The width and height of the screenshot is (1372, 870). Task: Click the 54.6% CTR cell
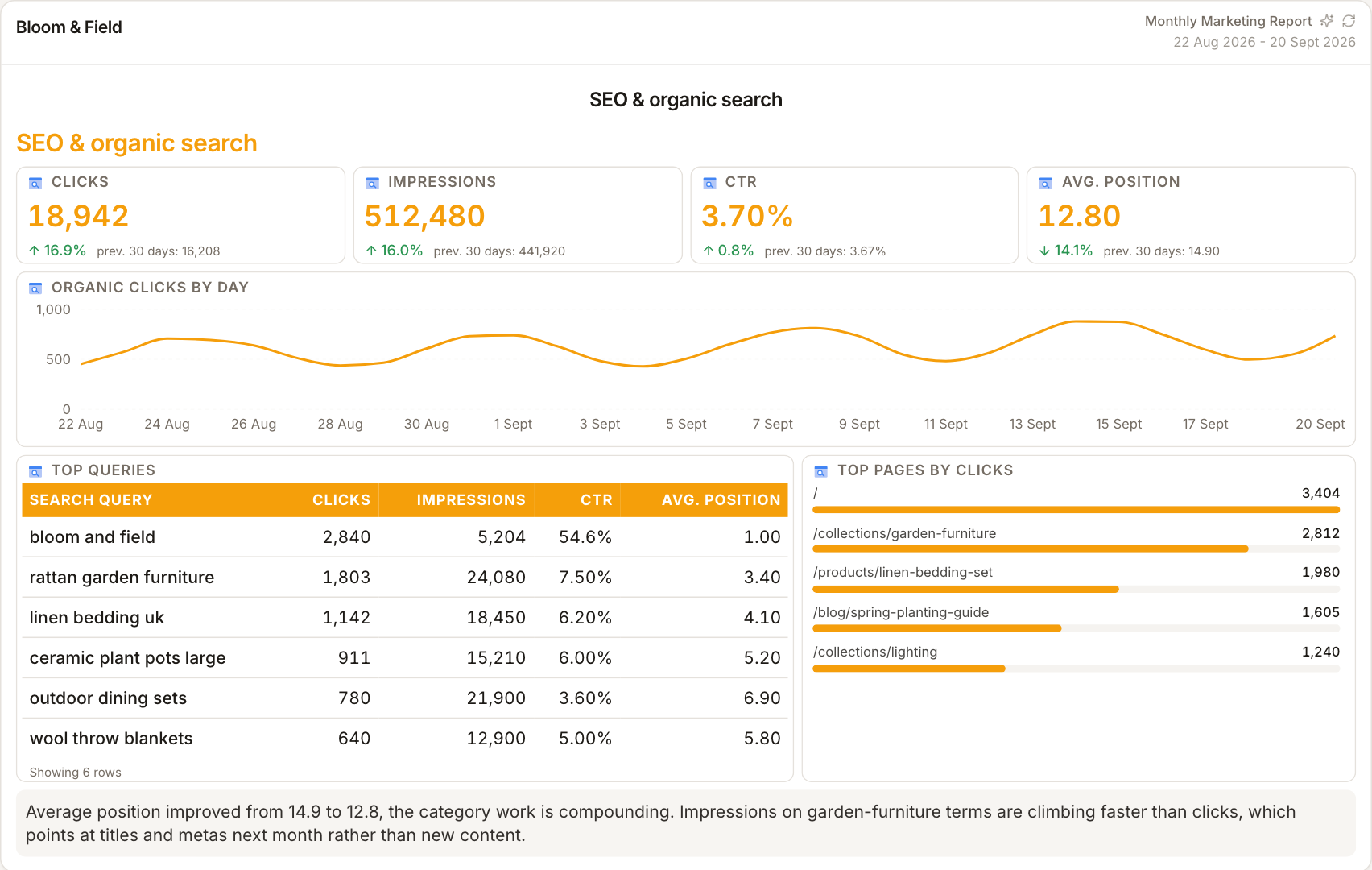click(x=585, y=537)
